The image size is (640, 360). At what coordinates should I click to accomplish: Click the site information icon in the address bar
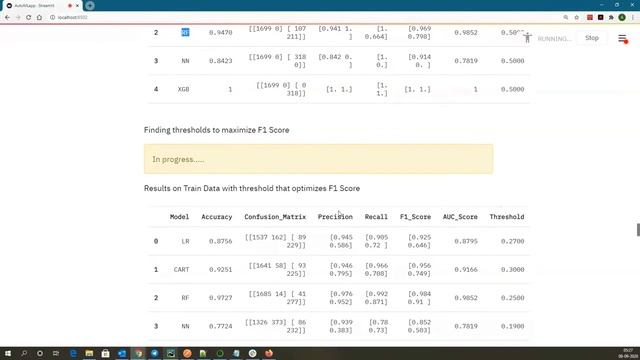[x=53, y=18]
